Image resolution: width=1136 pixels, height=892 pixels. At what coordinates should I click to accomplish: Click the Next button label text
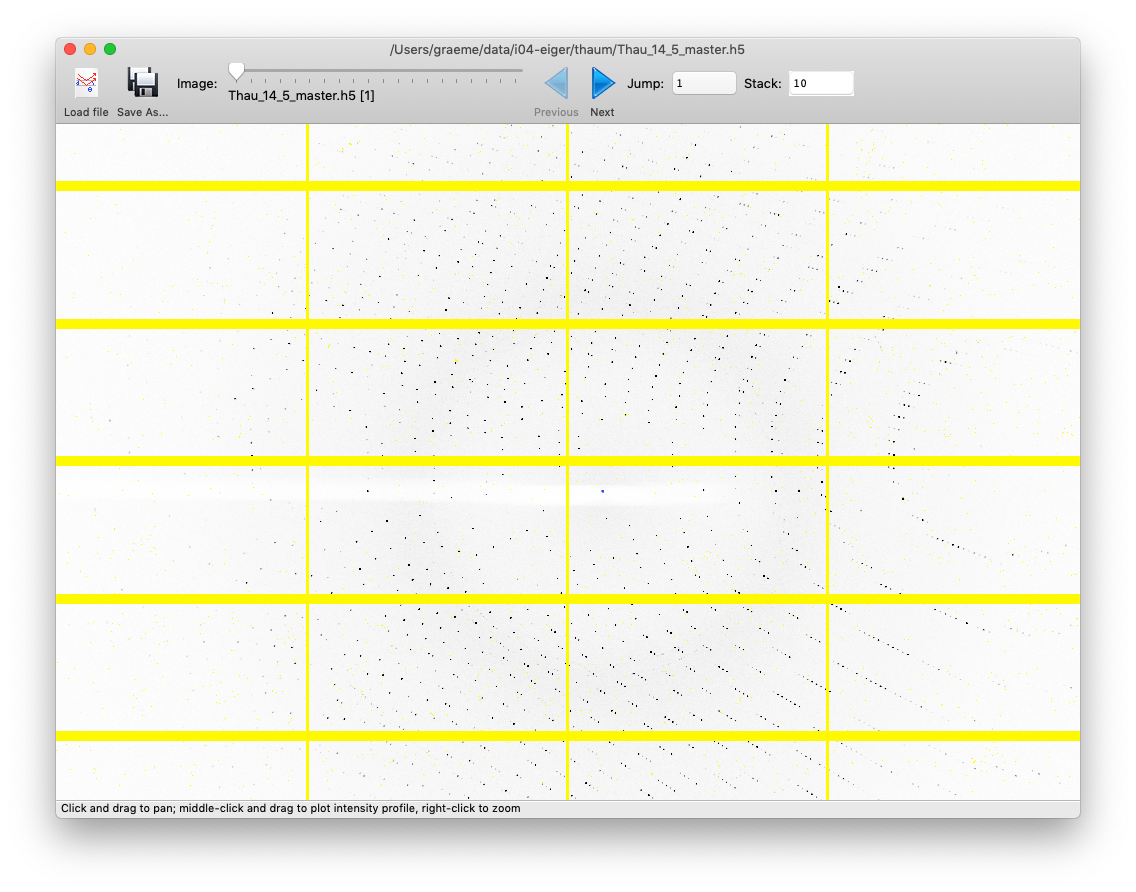point(602,112)
